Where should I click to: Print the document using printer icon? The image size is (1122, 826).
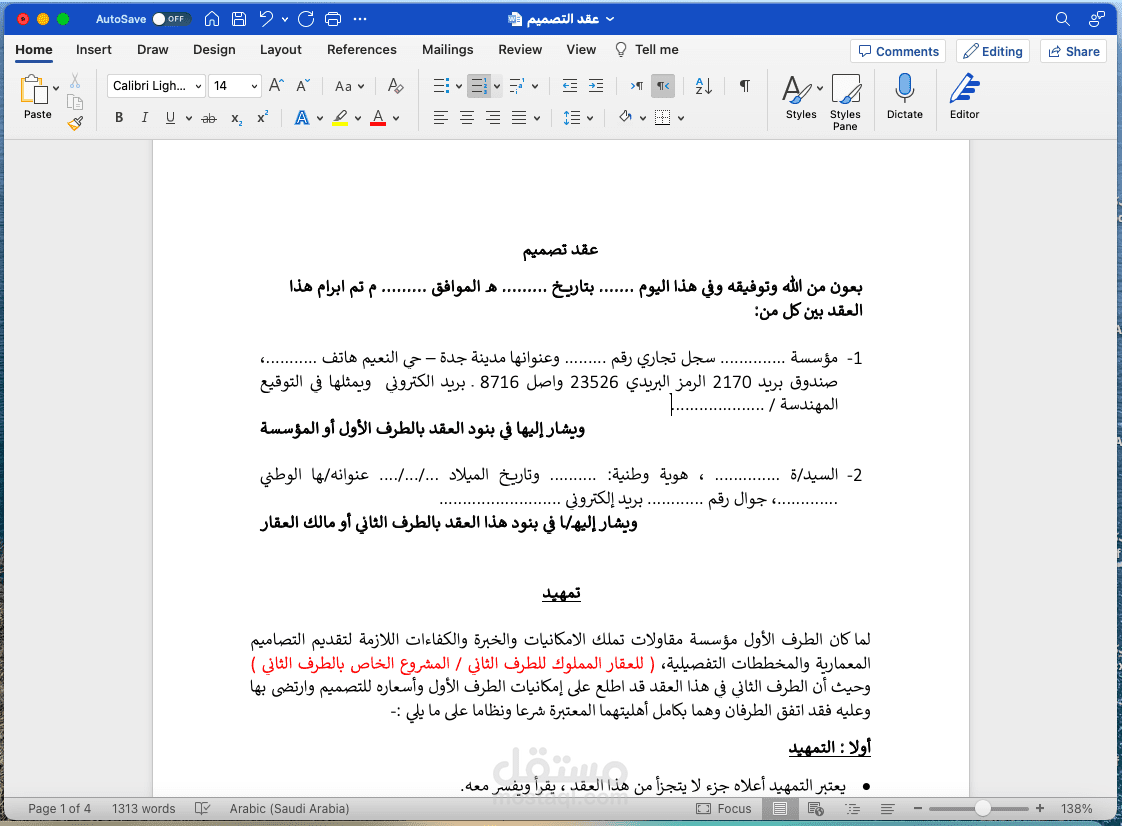click(x=333, y=19)
